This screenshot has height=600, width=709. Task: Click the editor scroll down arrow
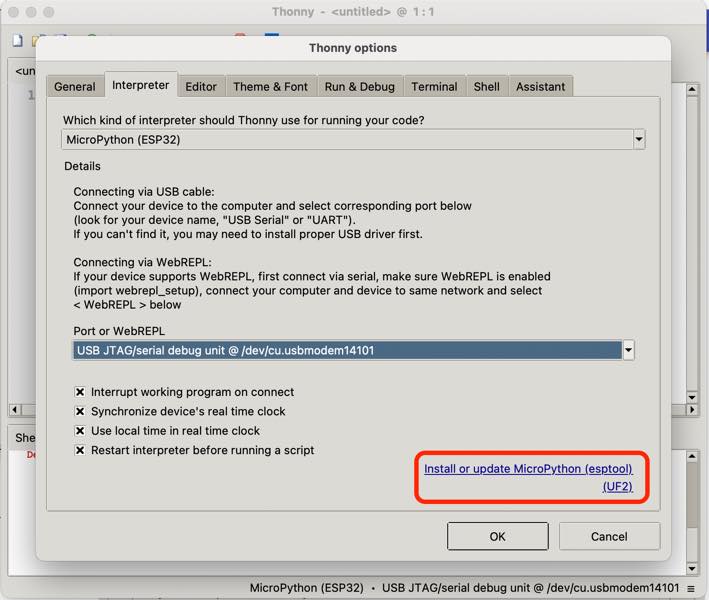[x=692, y=397]
